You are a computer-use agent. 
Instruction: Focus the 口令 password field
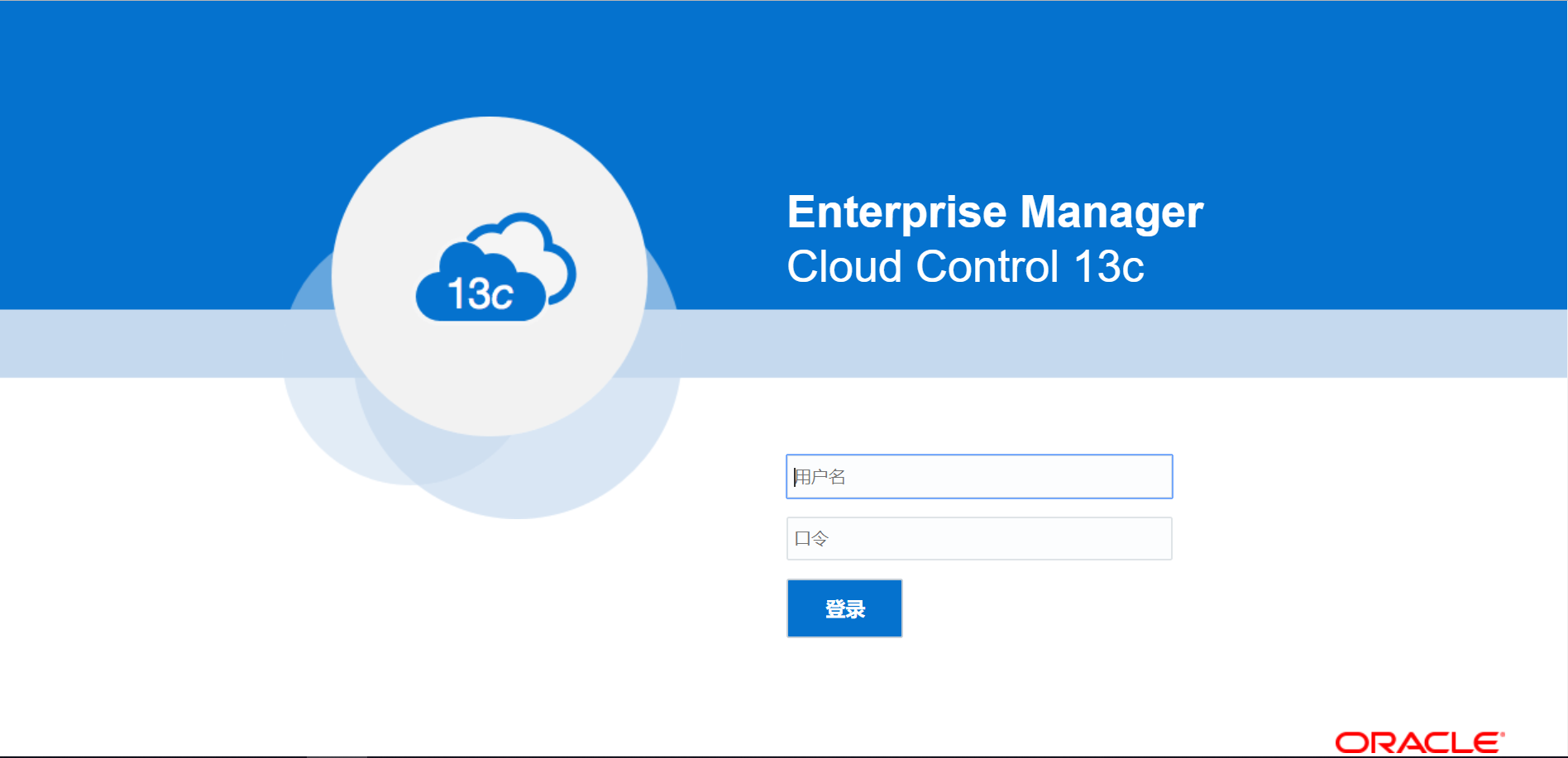(979, 538)
